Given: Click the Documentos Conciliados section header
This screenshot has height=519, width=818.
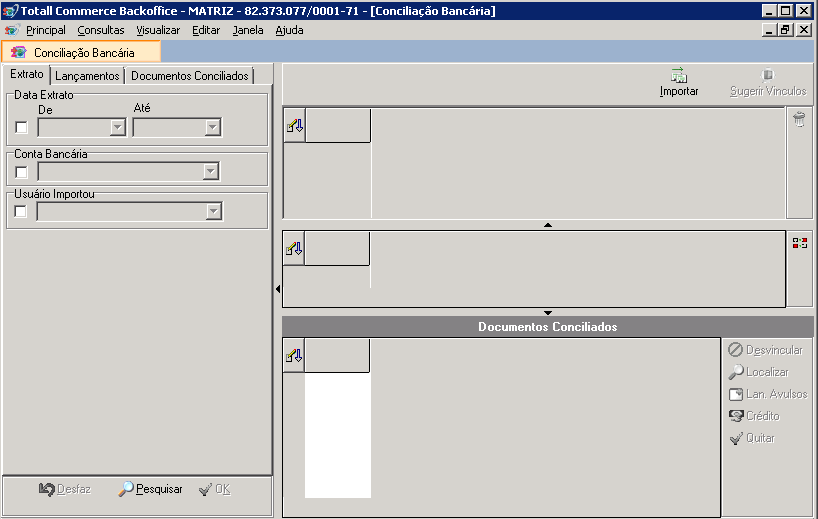Looking at the screenshot, I should [548, 327].
